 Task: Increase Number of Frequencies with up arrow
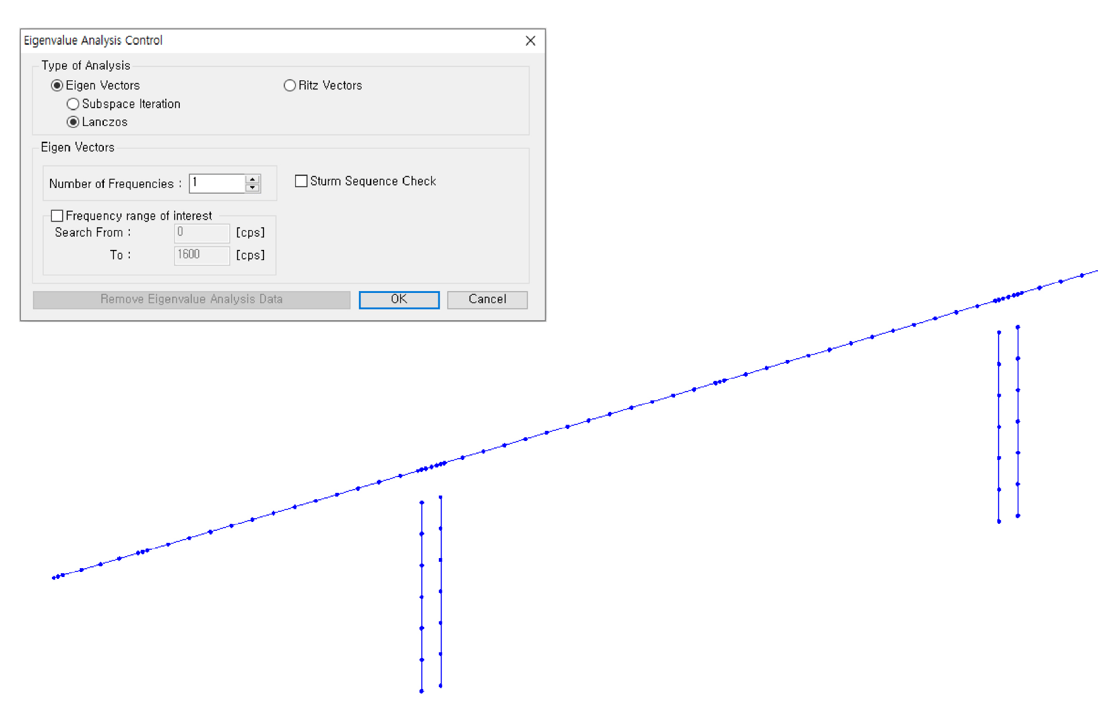click(253, 179)
